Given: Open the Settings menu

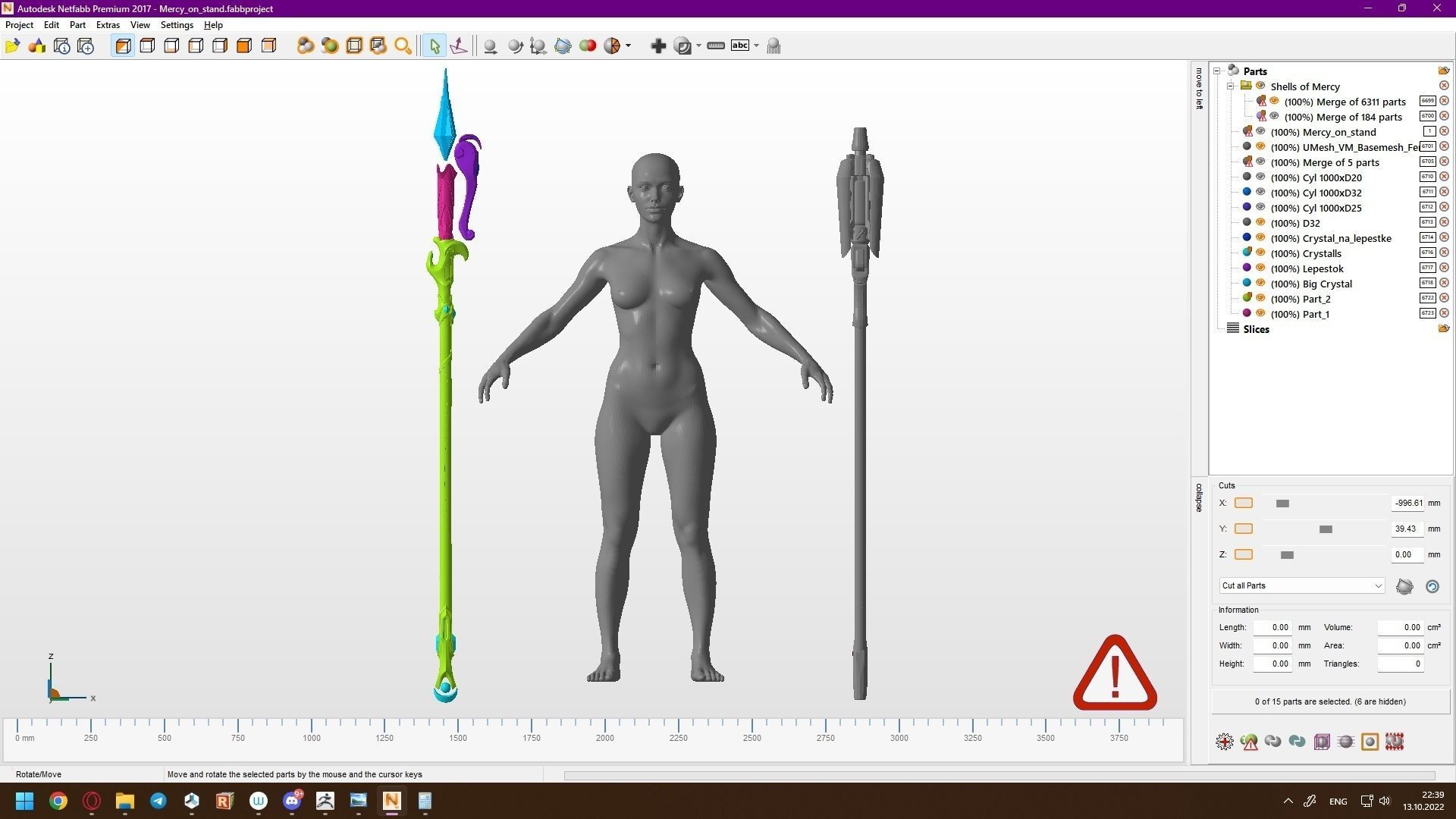Looking at the screenshot, I should click(177, 25).
